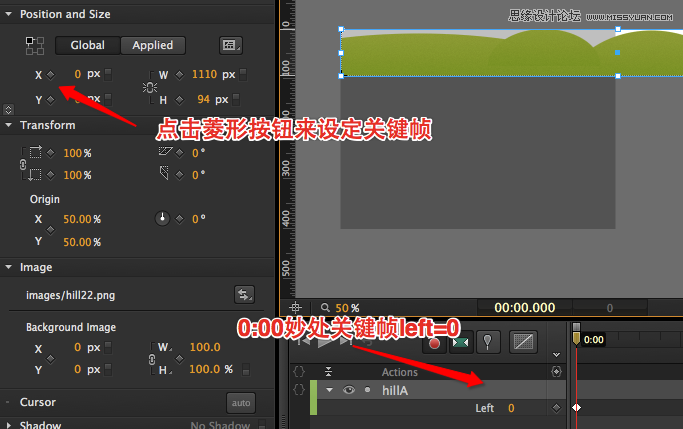Click the width value 1110

pos(204,74)
